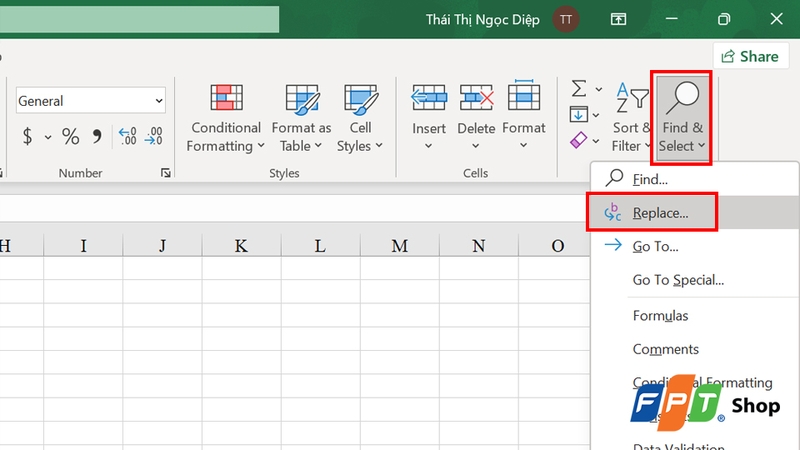800x450 pixels.
Task: Open Sort & Filter menu
Action: (631, 117)
